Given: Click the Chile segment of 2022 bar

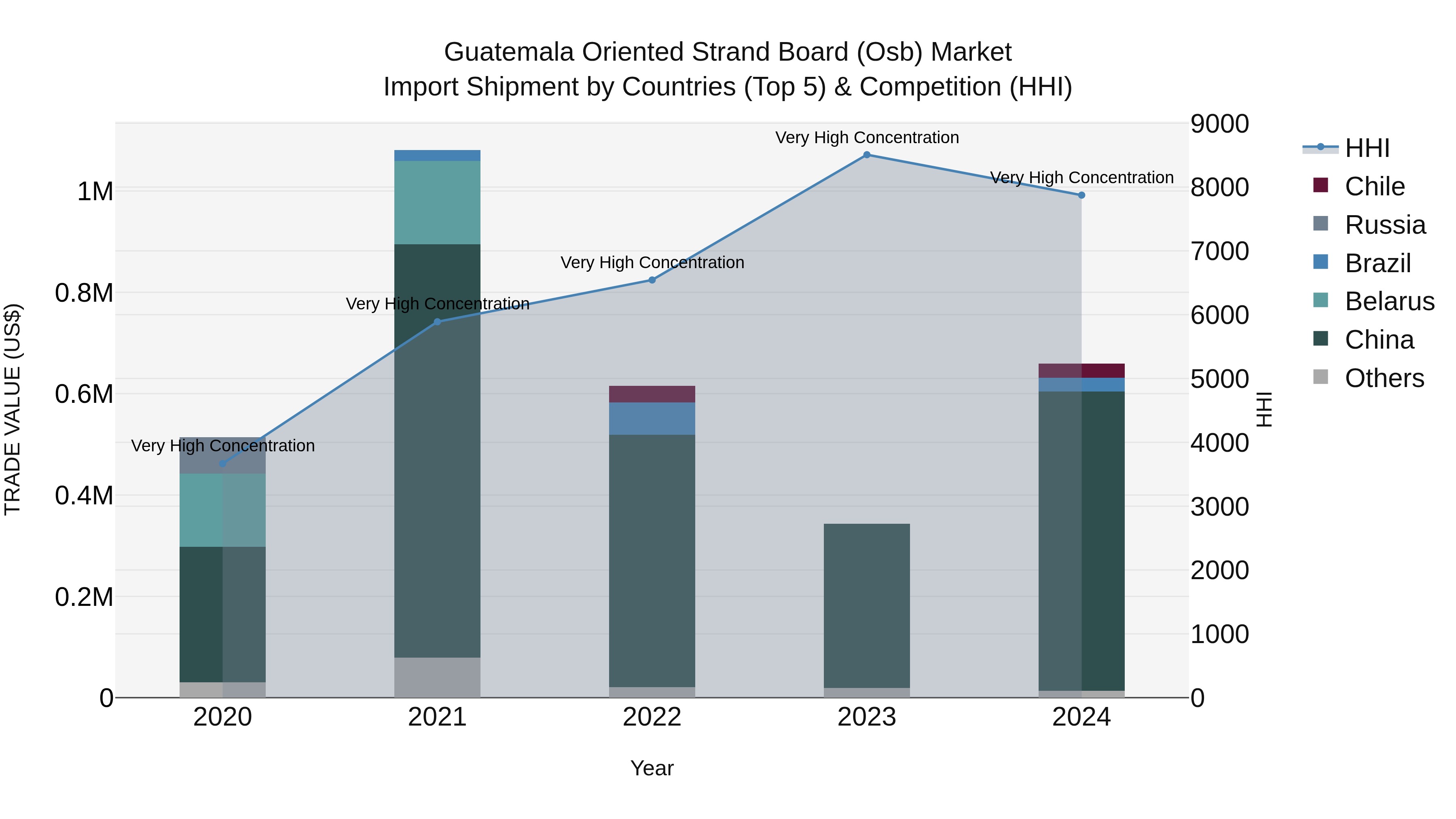Looking at the screenshot, I should point(652,394).
